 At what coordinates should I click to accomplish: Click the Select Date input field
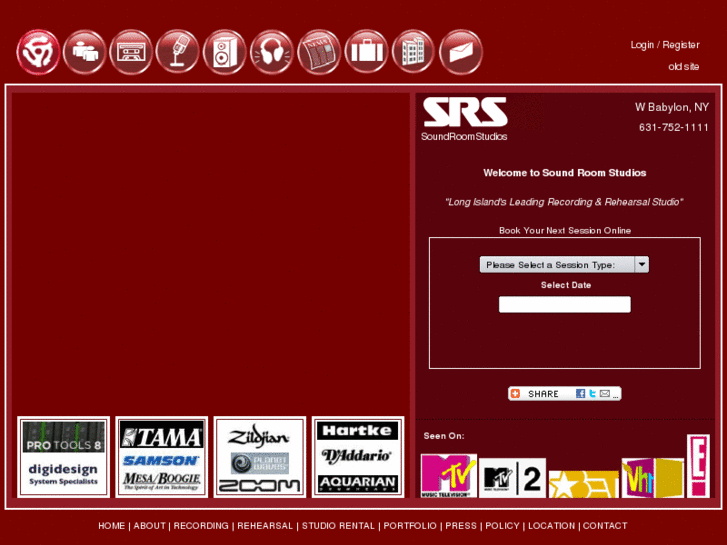coord(564,305)
